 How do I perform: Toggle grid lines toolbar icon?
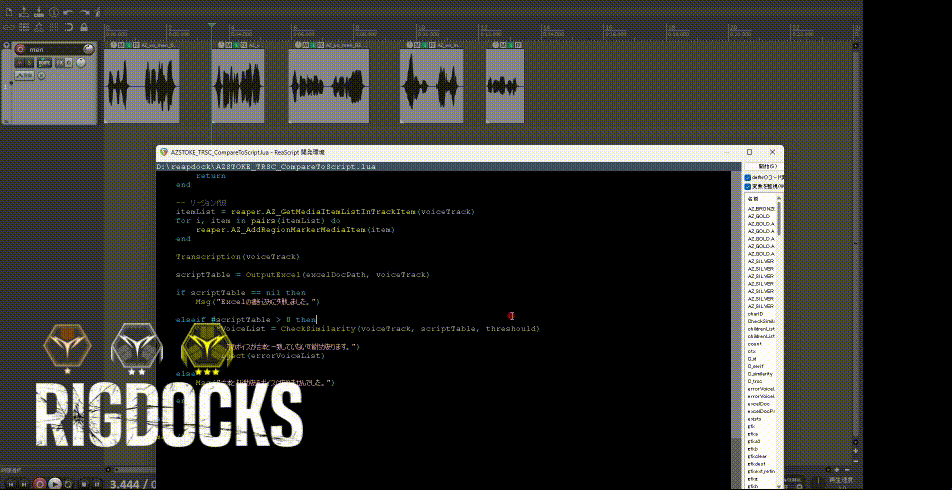pos(54,27)
